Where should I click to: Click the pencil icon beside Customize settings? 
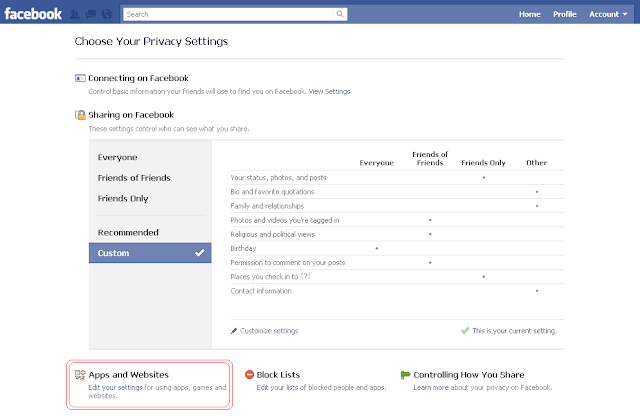pos(234,331)
